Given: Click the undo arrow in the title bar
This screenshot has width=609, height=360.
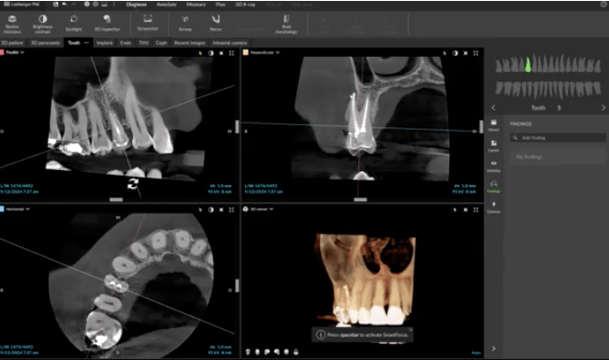Looking at the screenshot, I should pos(64,4).
